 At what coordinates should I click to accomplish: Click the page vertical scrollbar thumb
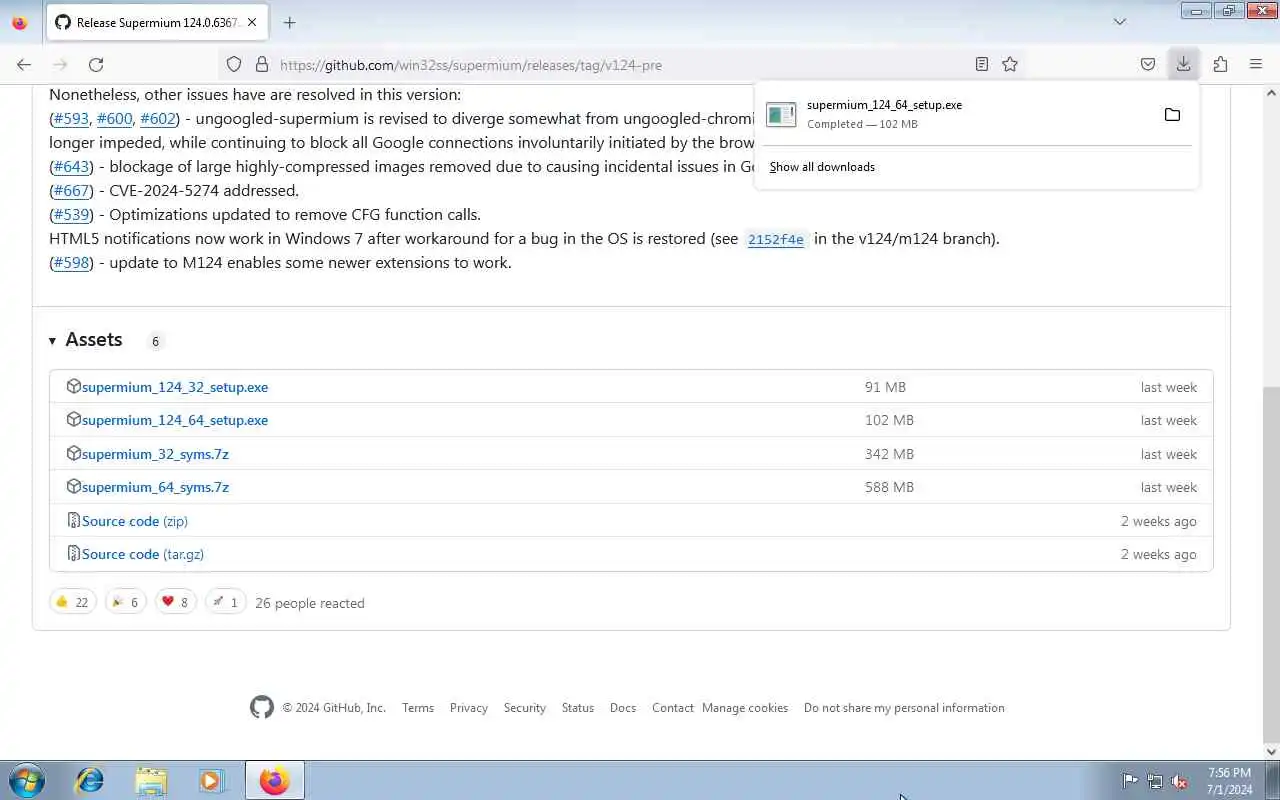coord(1272,564)
